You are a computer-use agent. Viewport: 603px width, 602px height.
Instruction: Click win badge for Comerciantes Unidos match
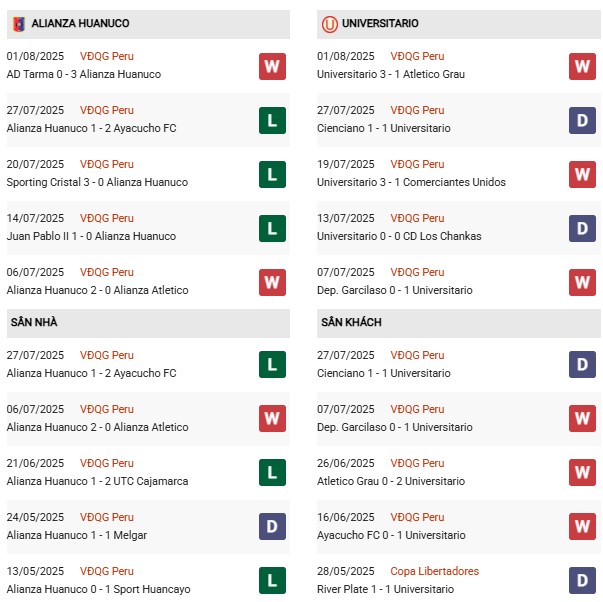pyautogui.click(x=583, y=174)
